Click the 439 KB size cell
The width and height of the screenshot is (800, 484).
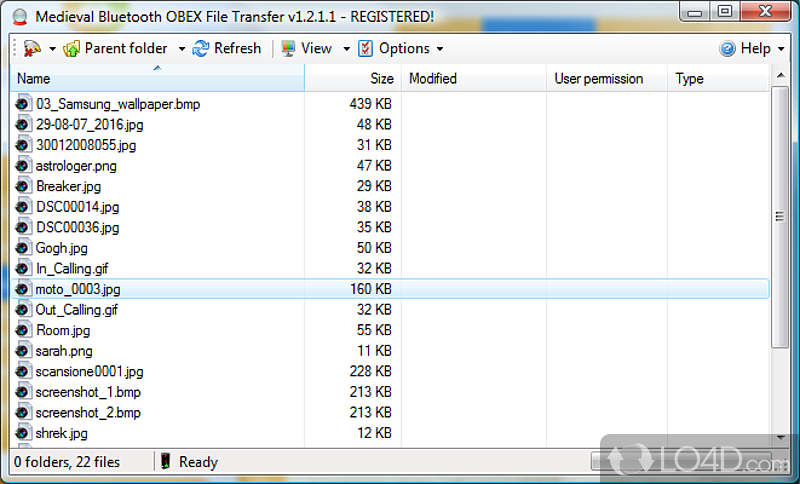370,104
